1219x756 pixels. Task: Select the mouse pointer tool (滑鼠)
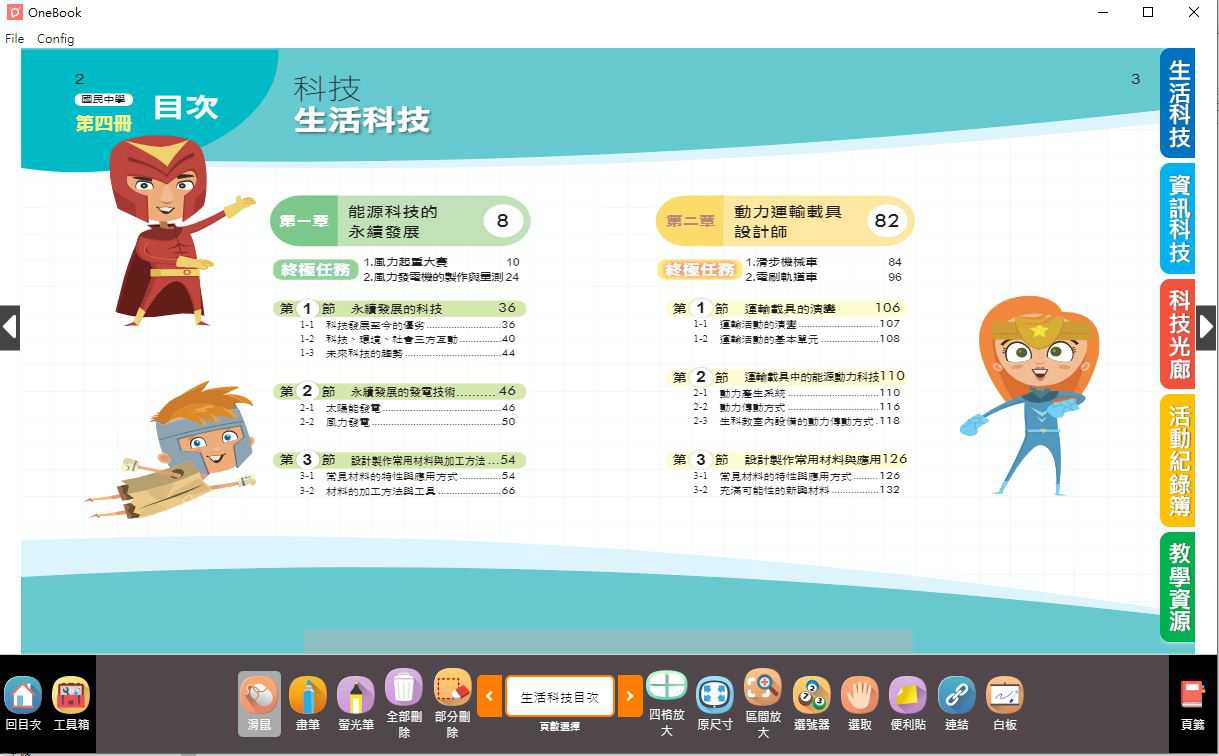pyautogui.click(x=259, y=704)
